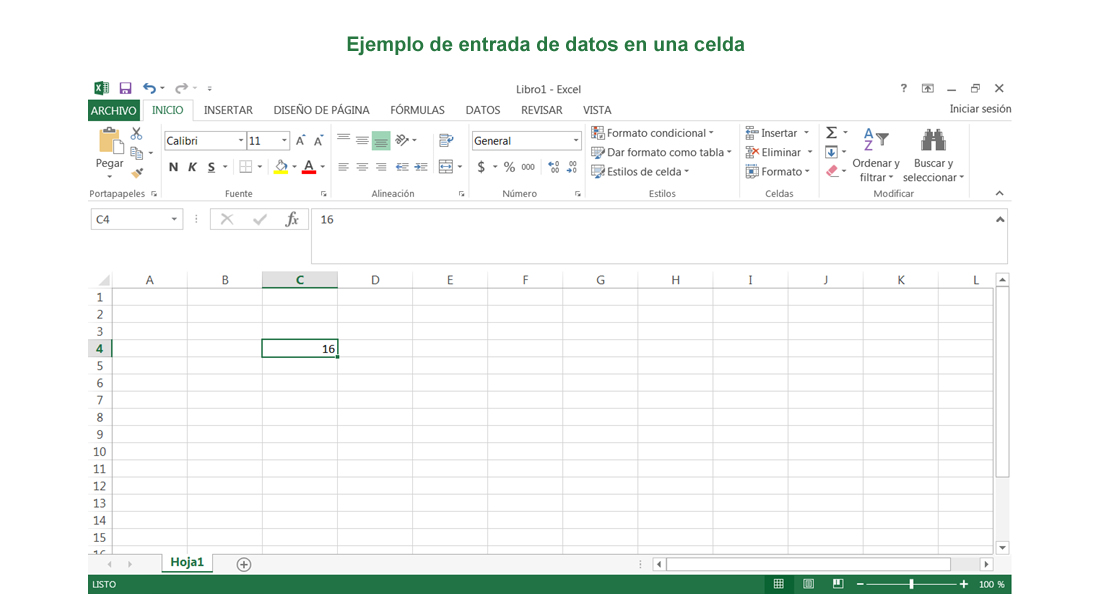Screen dimensions: 1100x602
Task: Click the Copy icon
Action: 137,152
